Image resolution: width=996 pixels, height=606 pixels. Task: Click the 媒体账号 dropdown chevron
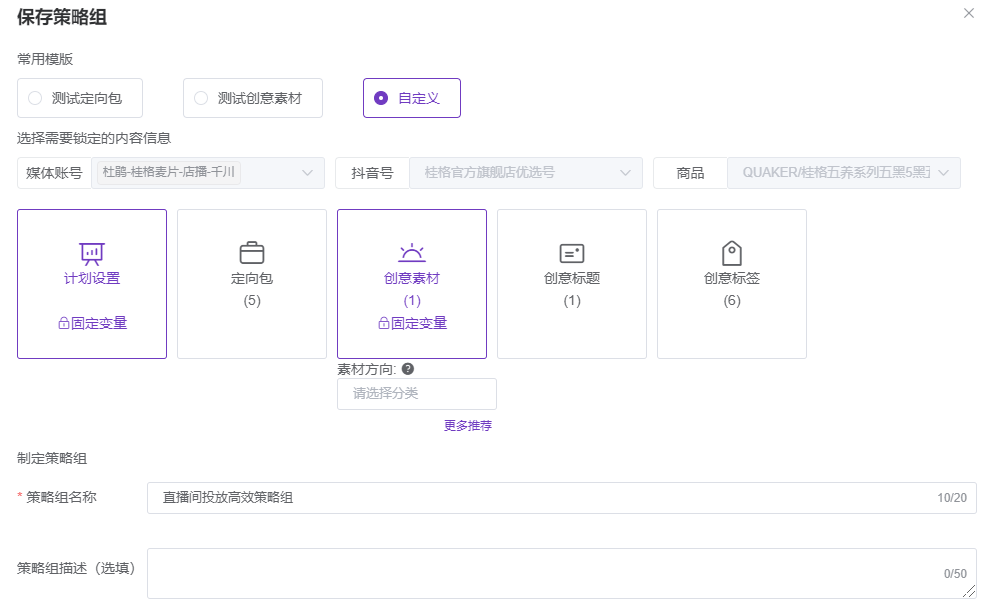(x=307, y=173)
